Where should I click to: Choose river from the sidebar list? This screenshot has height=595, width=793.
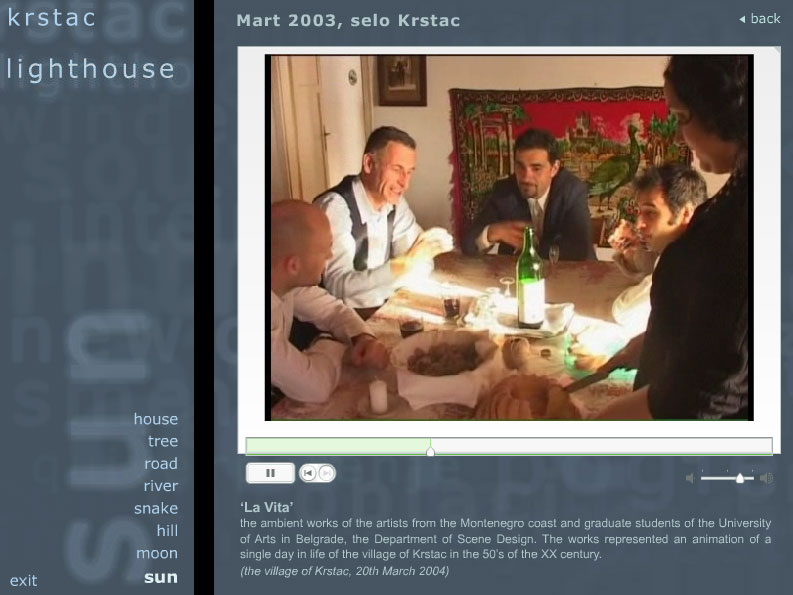click(161, 486)
